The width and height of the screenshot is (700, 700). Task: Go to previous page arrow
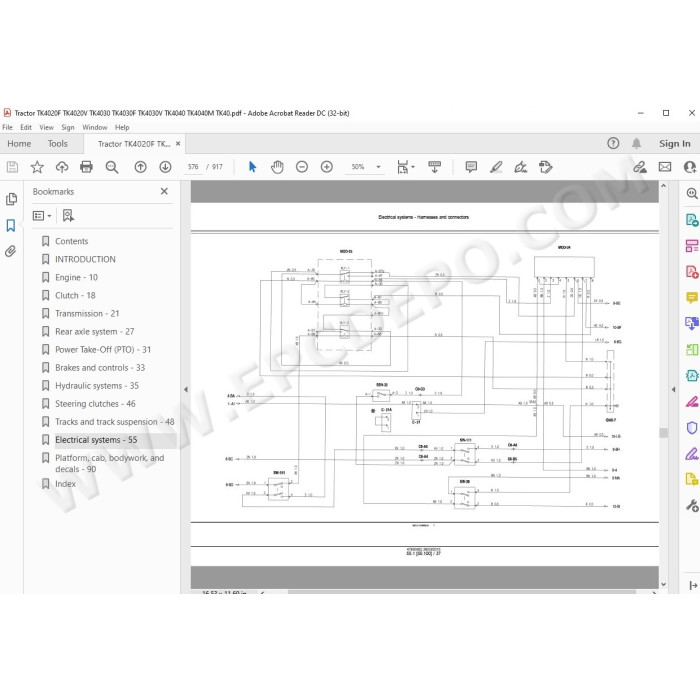point(141,167)
